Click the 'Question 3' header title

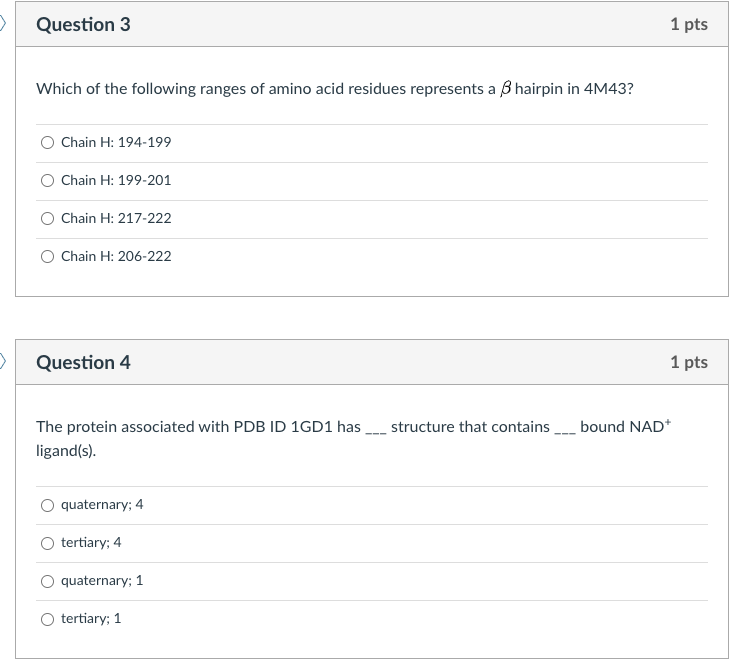tap(83, 24)
